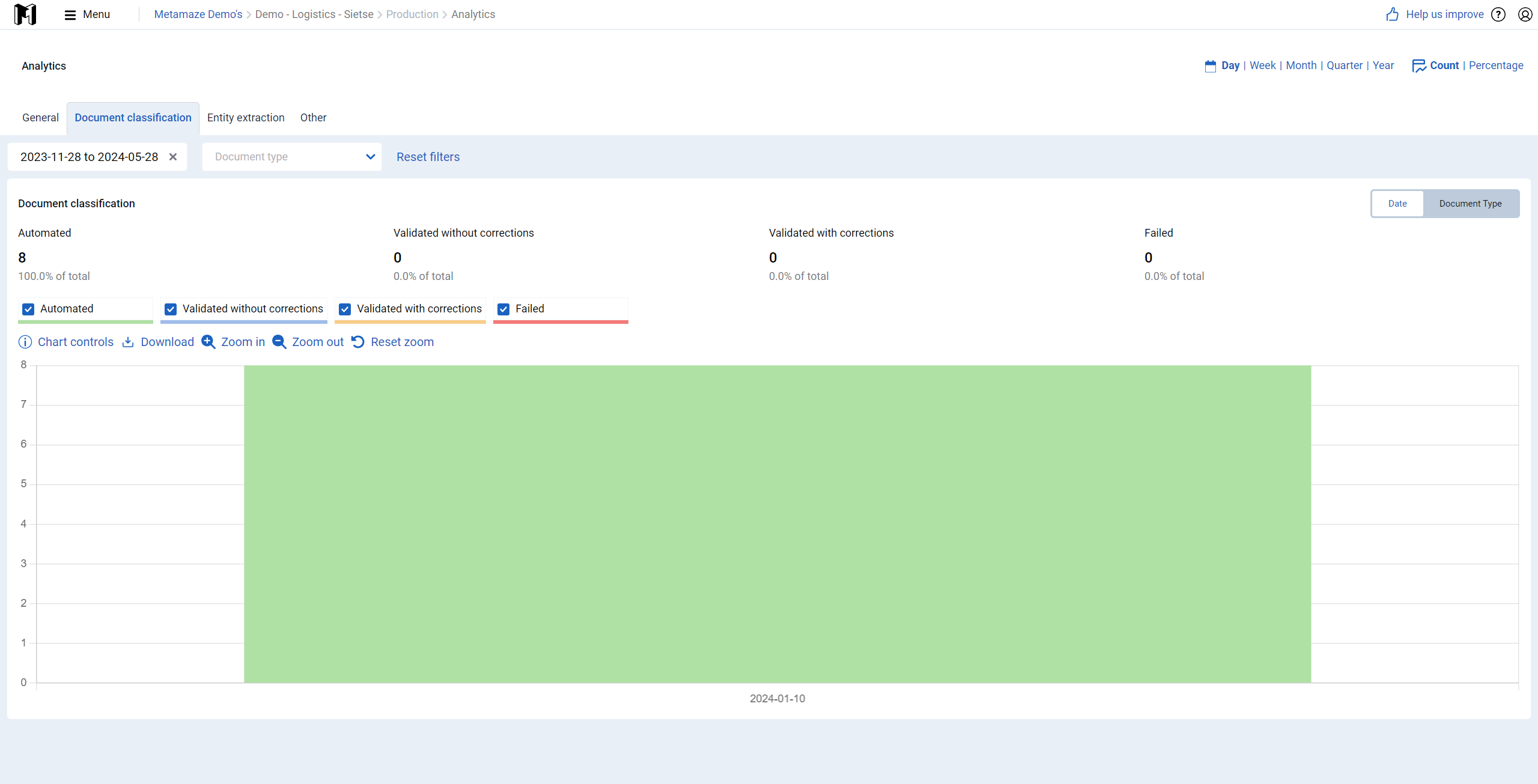
Task: Uncheck the Automated series checkbox
Action: 28,309
